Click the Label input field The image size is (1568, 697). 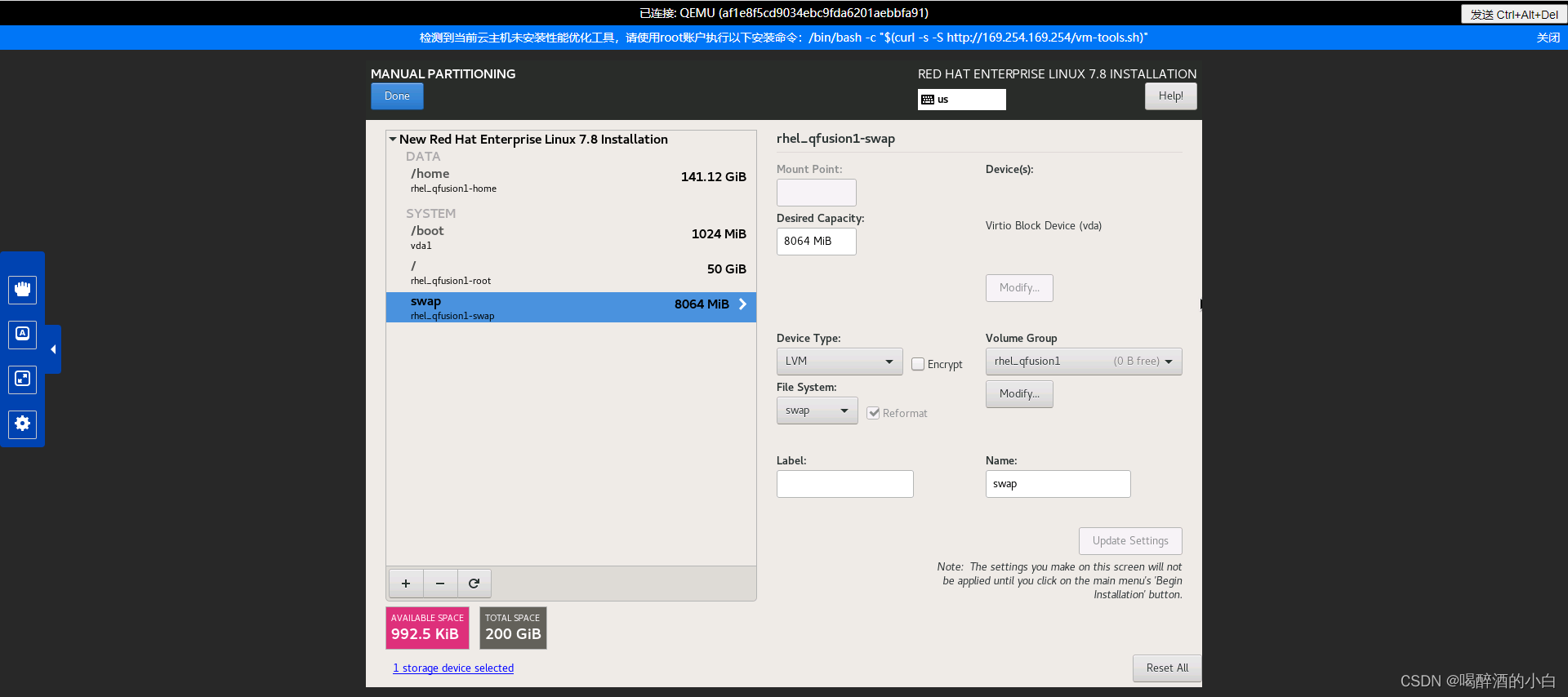click(844, 484)
